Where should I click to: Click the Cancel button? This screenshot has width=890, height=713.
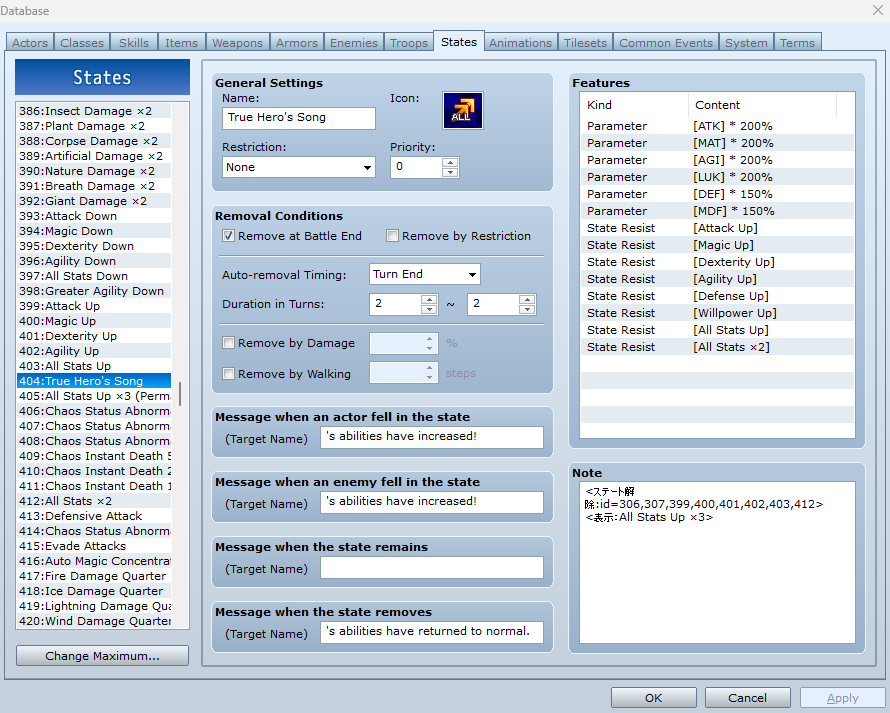(x=748, y=698)
